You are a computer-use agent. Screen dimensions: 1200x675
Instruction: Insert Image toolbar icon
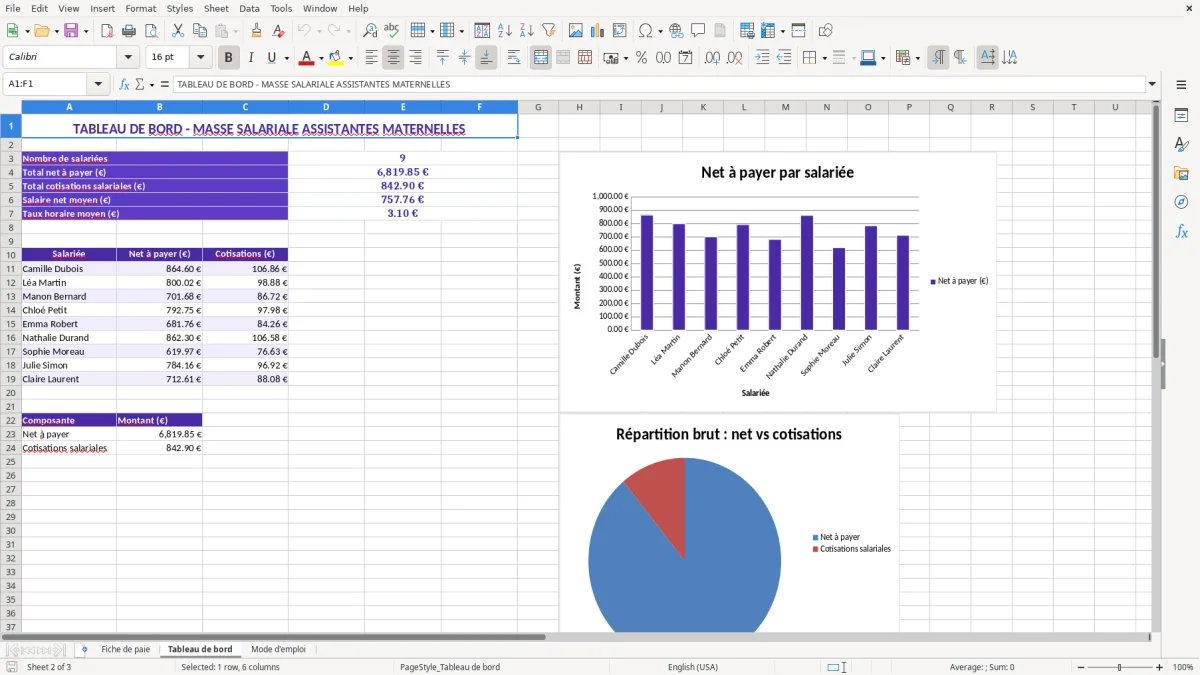[576, 31]
